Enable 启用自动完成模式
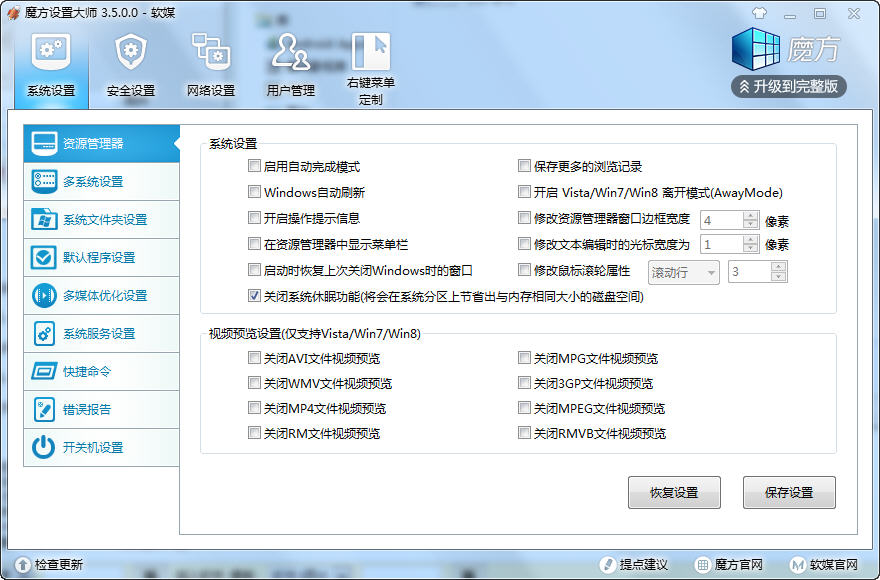The image size is (880, 580). (x=255, y=166)
